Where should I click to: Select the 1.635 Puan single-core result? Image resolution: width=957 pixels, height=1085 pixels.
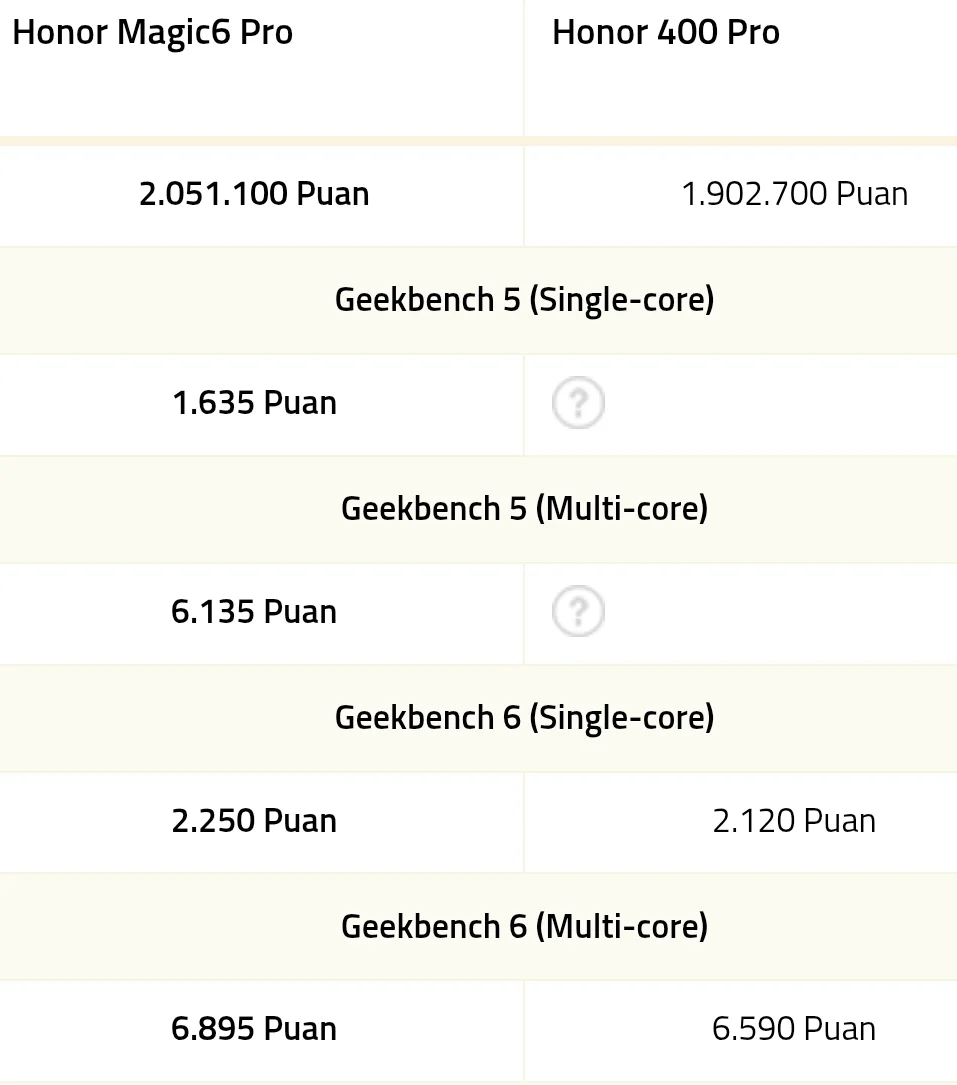click(x=254, y=403)
